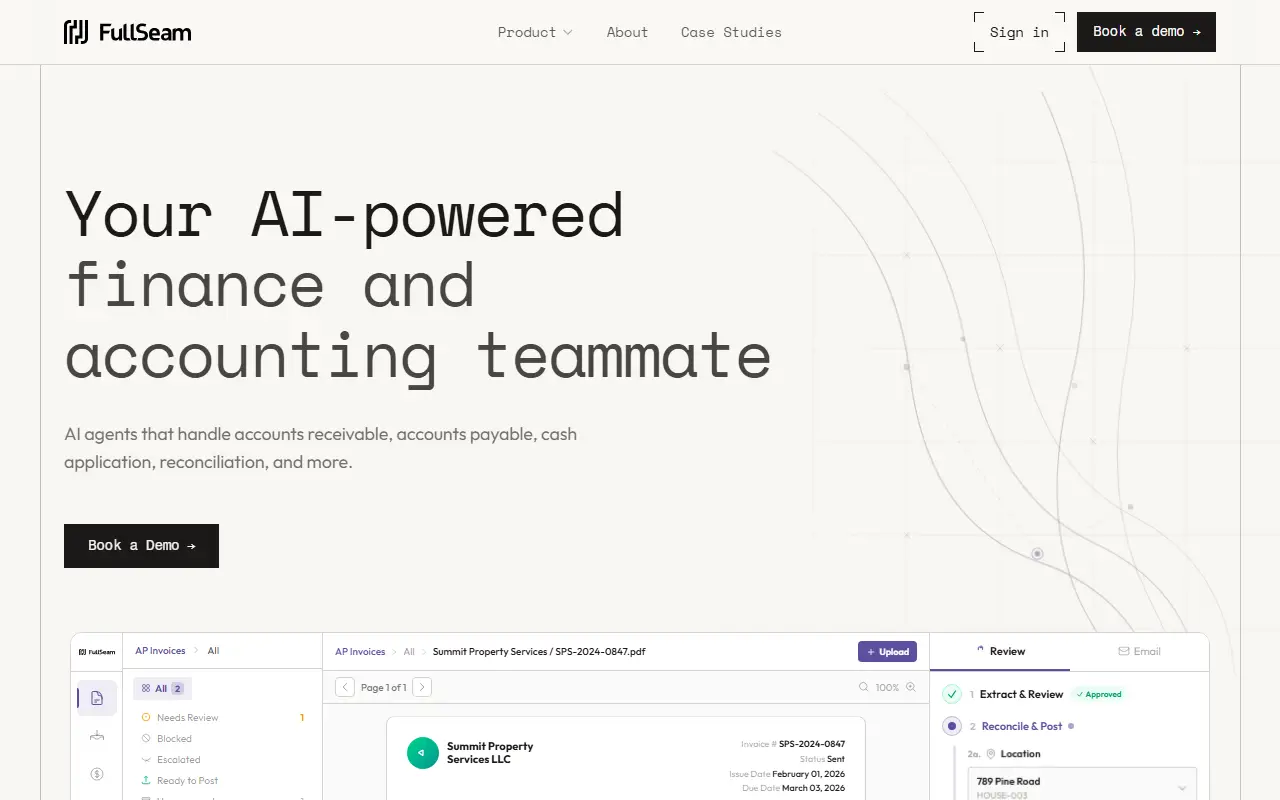Zoom out with the left magnifier icon
Image resolution: width=1280 pixels, height=800 pixels.
click(864, 687)
